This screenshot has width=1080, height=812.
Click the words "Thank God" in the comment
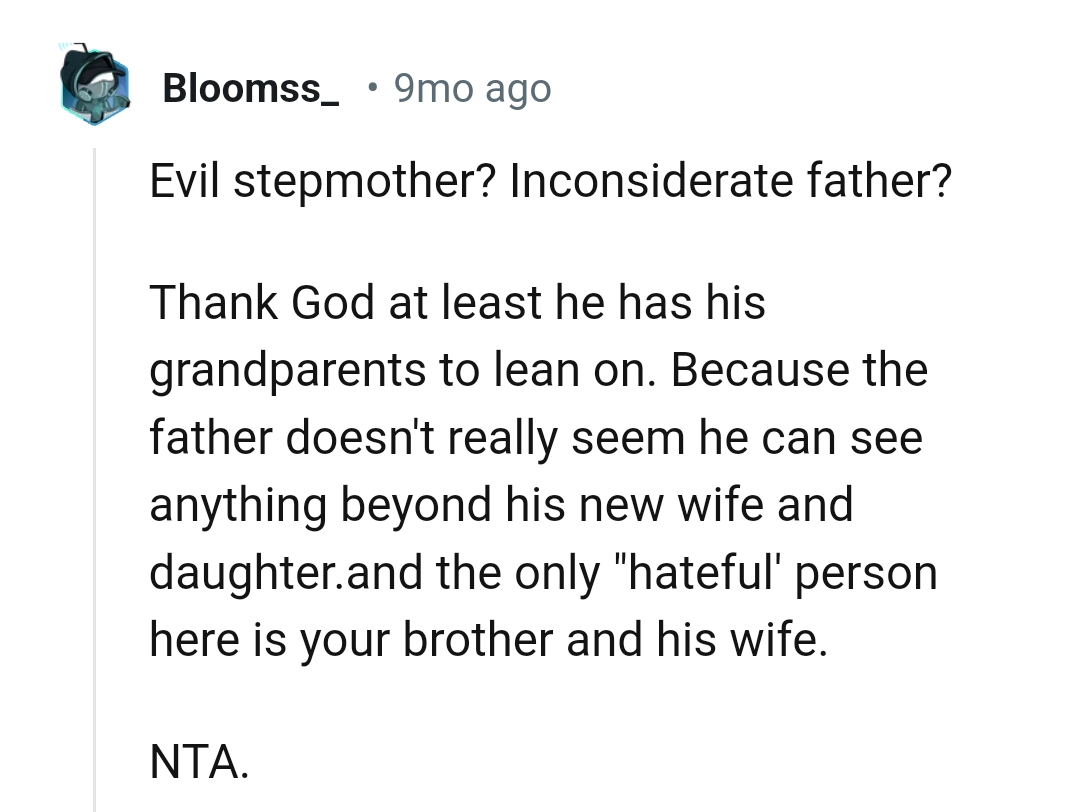(x=264, y=303)
